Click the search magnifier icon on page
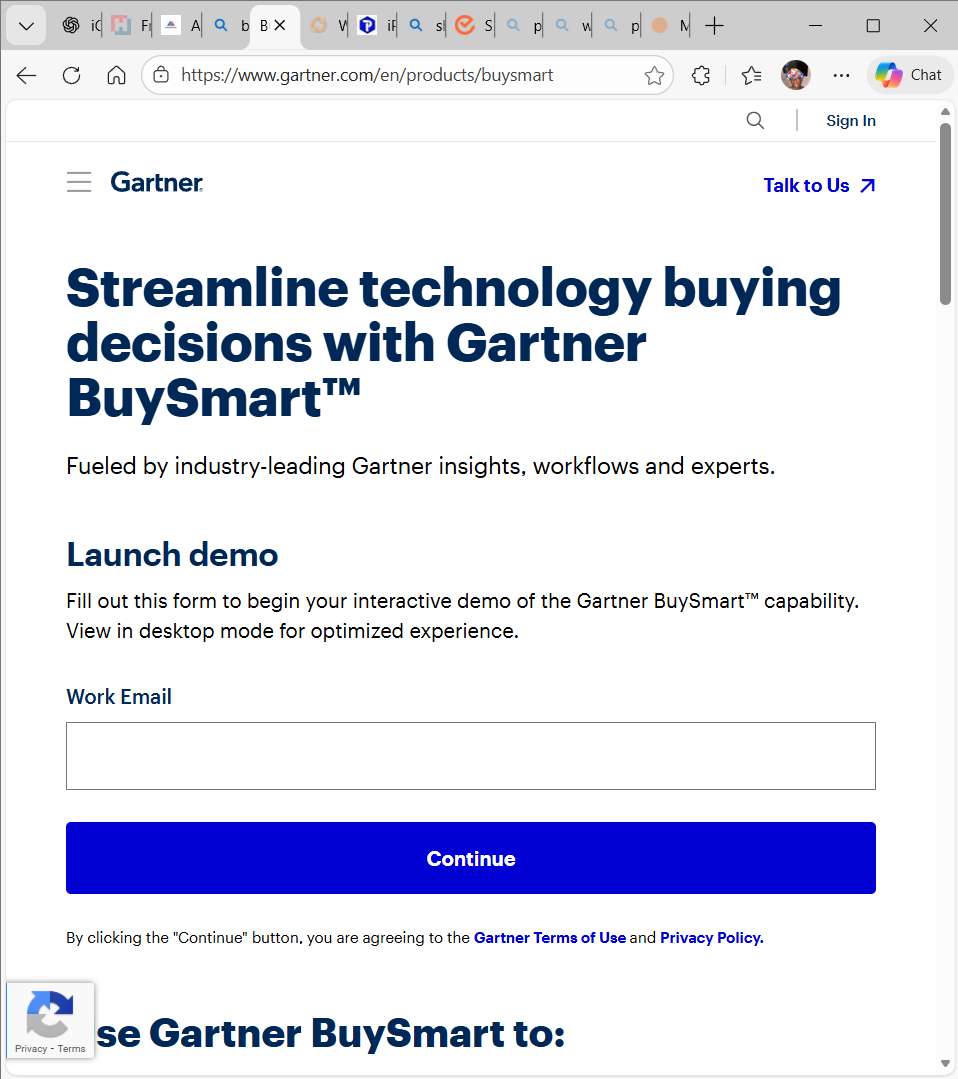The width and height of the screenshot is (958, 1079). coord(755,121)
